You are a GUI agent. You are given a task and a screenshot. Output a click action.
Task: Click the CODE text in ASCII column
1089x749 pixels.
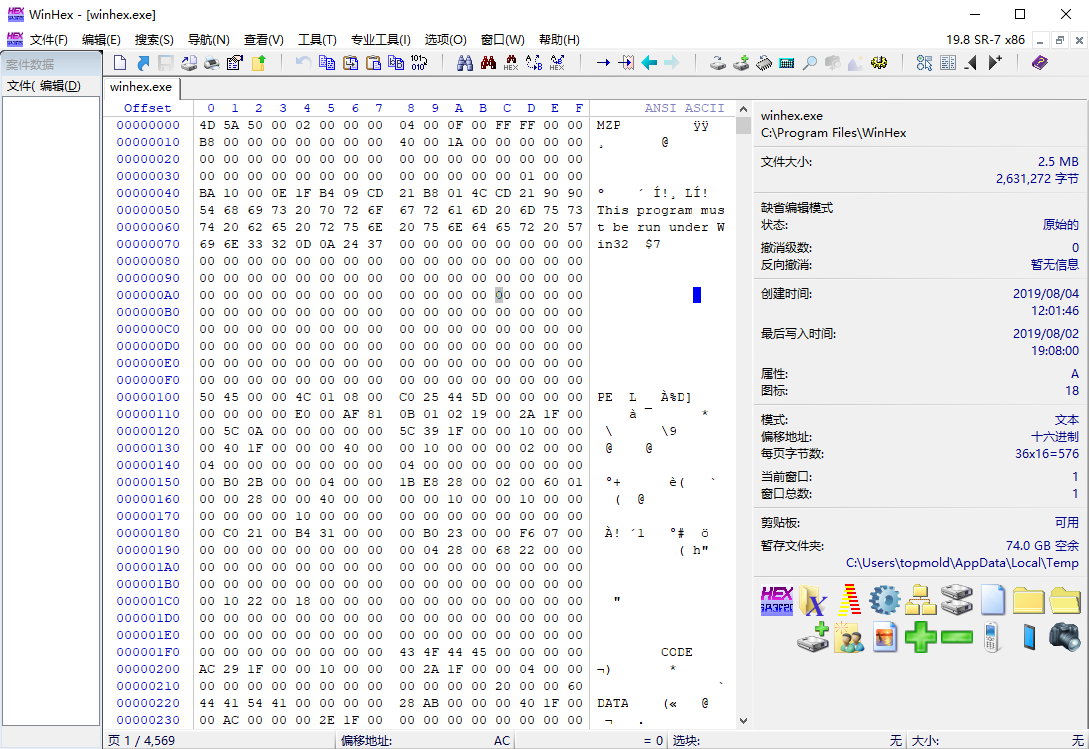676,652
